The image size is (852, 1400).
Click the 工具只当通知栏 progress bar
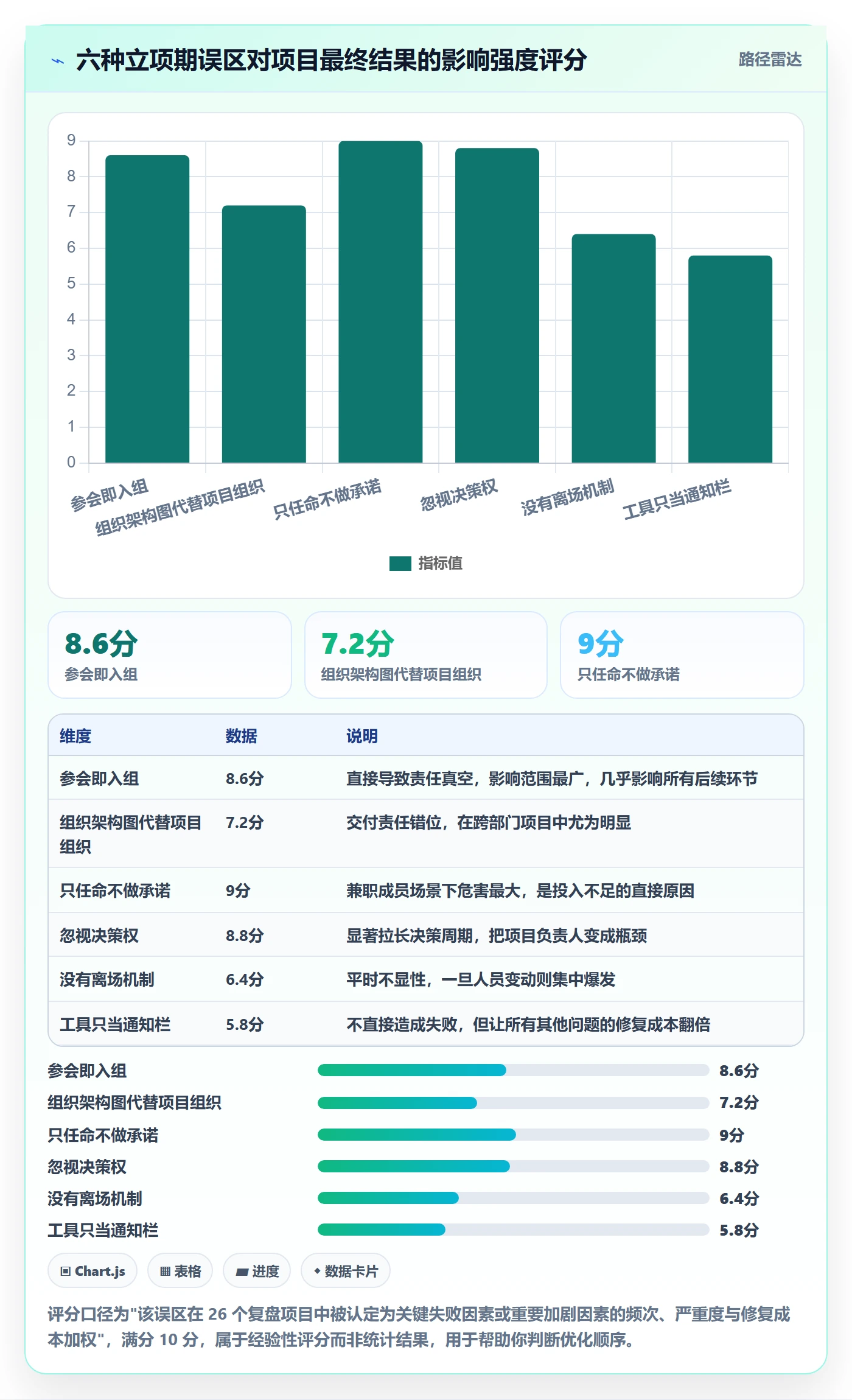point(513,1230)
